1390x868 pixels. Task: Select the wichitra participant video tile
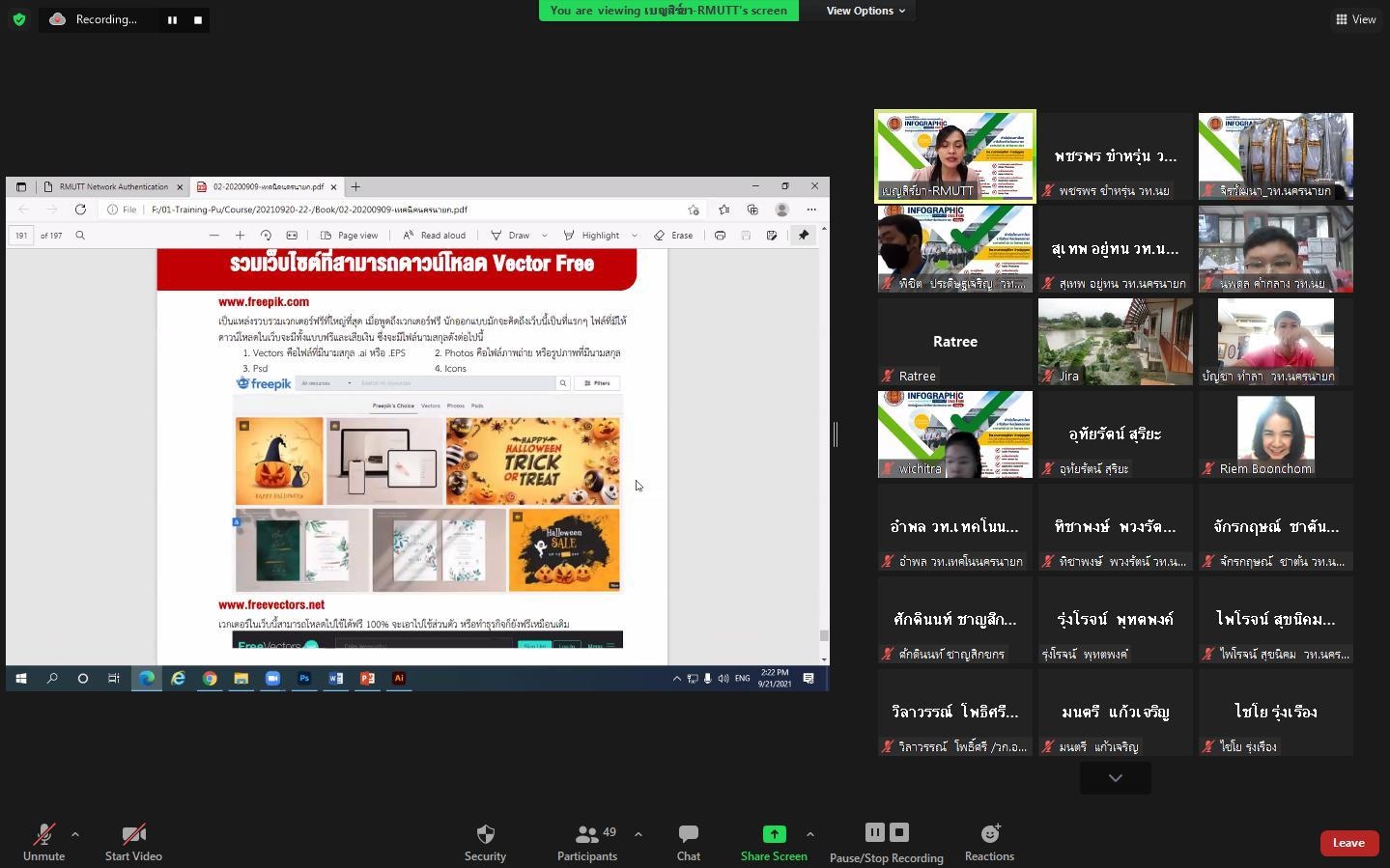click(954, 434)
